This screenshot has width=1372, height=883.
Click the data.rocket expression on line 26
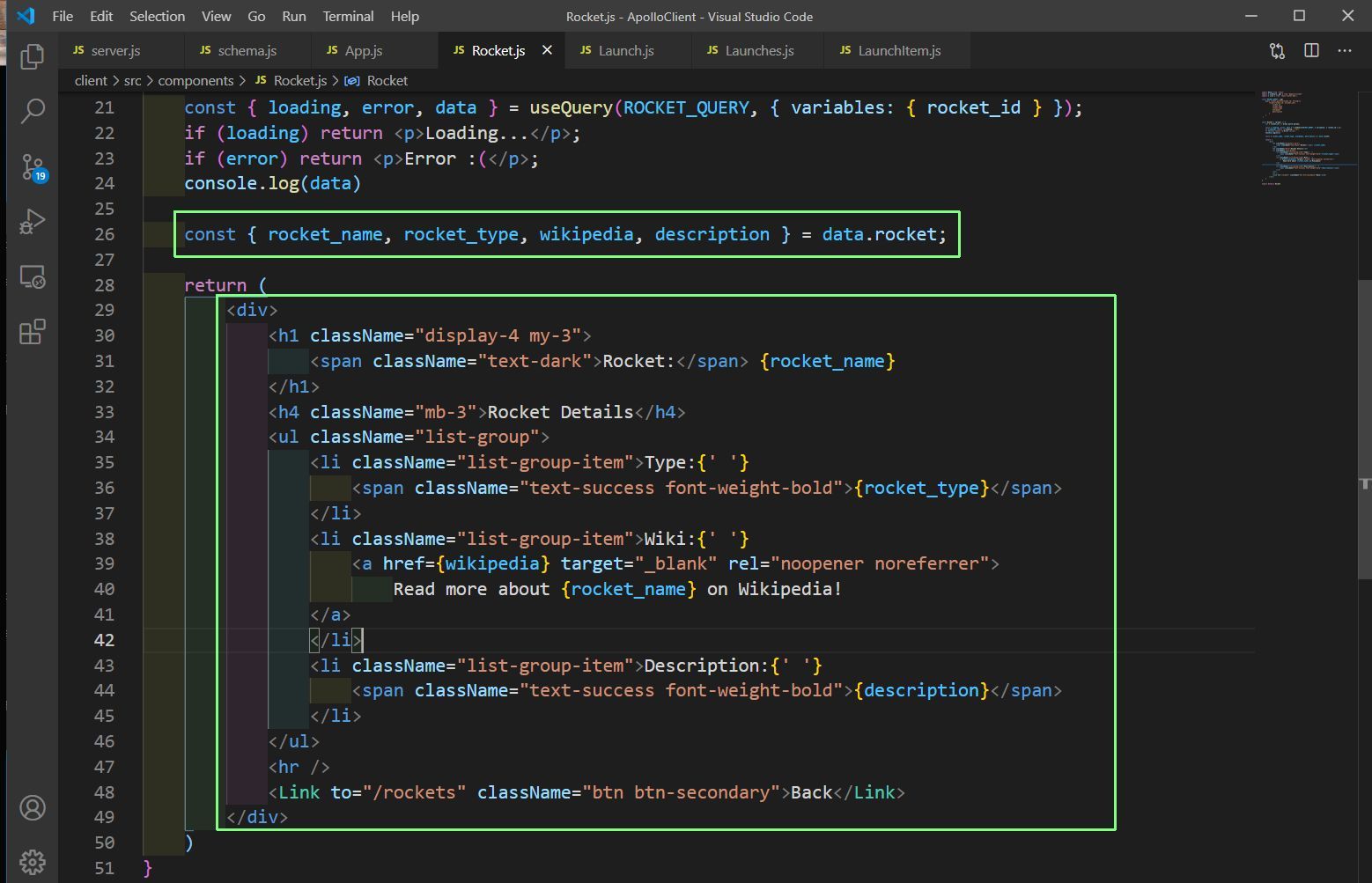[879, 234]
